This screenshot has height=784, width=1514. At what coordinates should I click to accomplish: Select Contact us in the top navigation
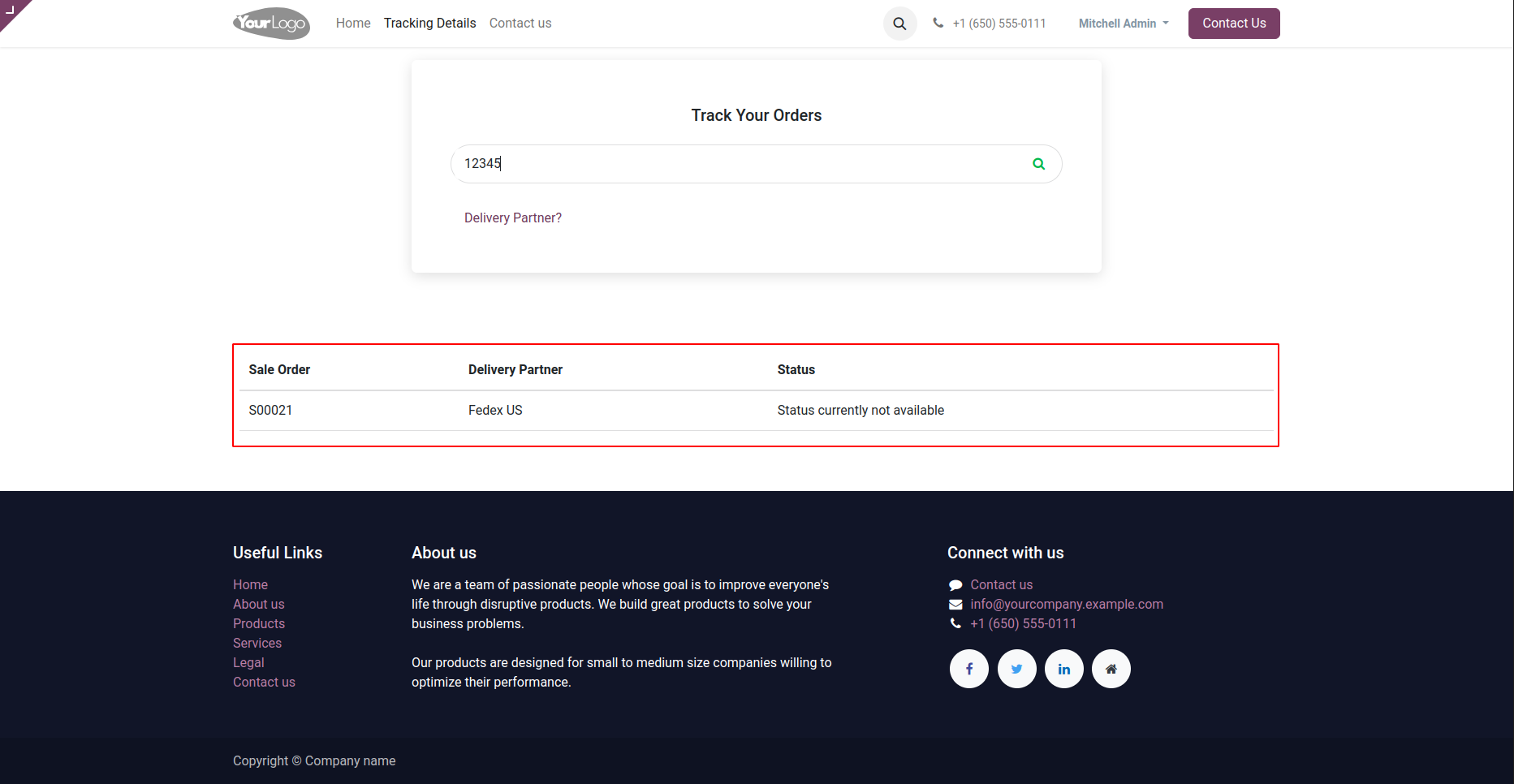520,24
